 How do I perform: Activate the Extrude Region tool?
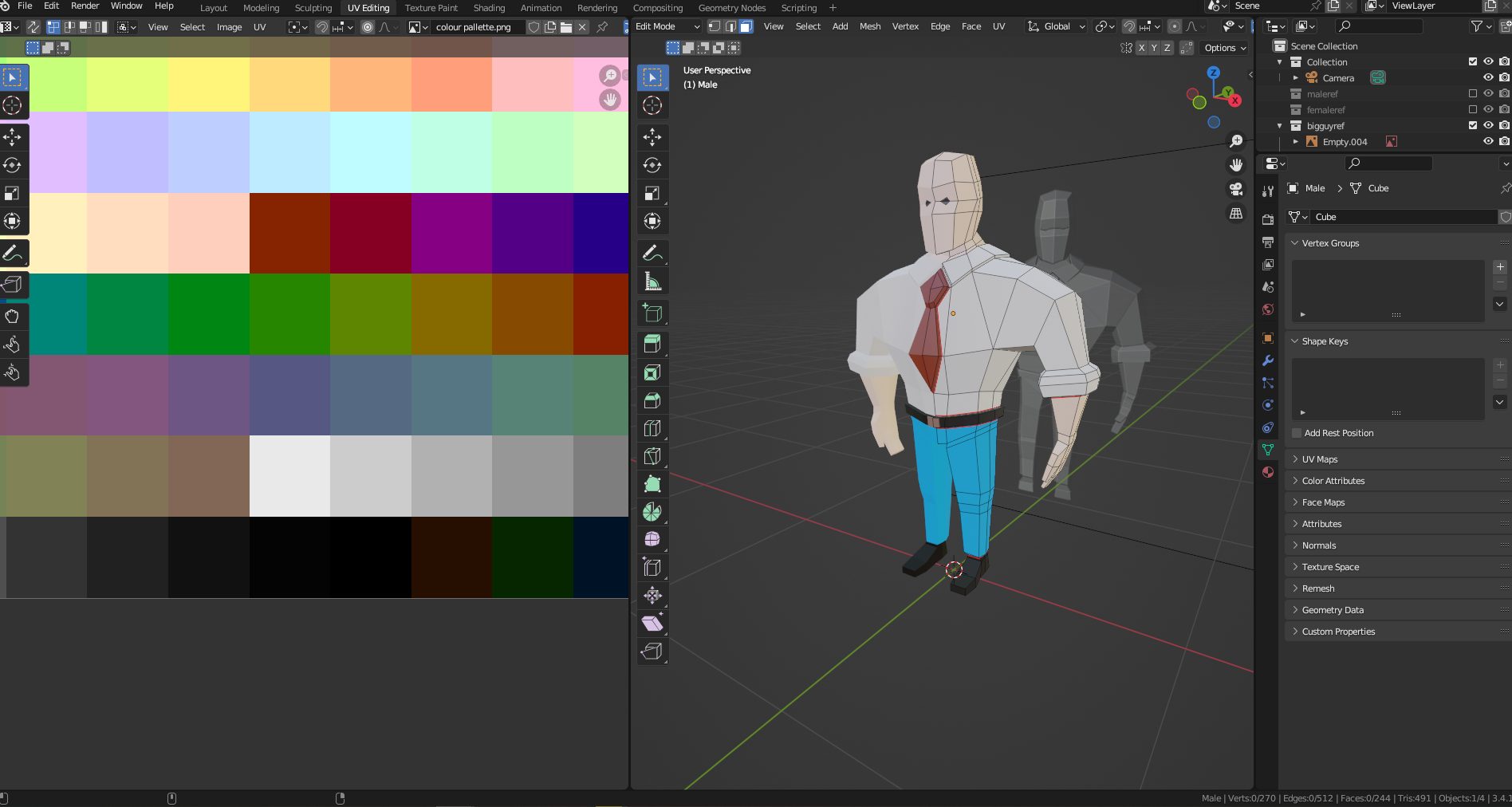click(x=652, y=344)
